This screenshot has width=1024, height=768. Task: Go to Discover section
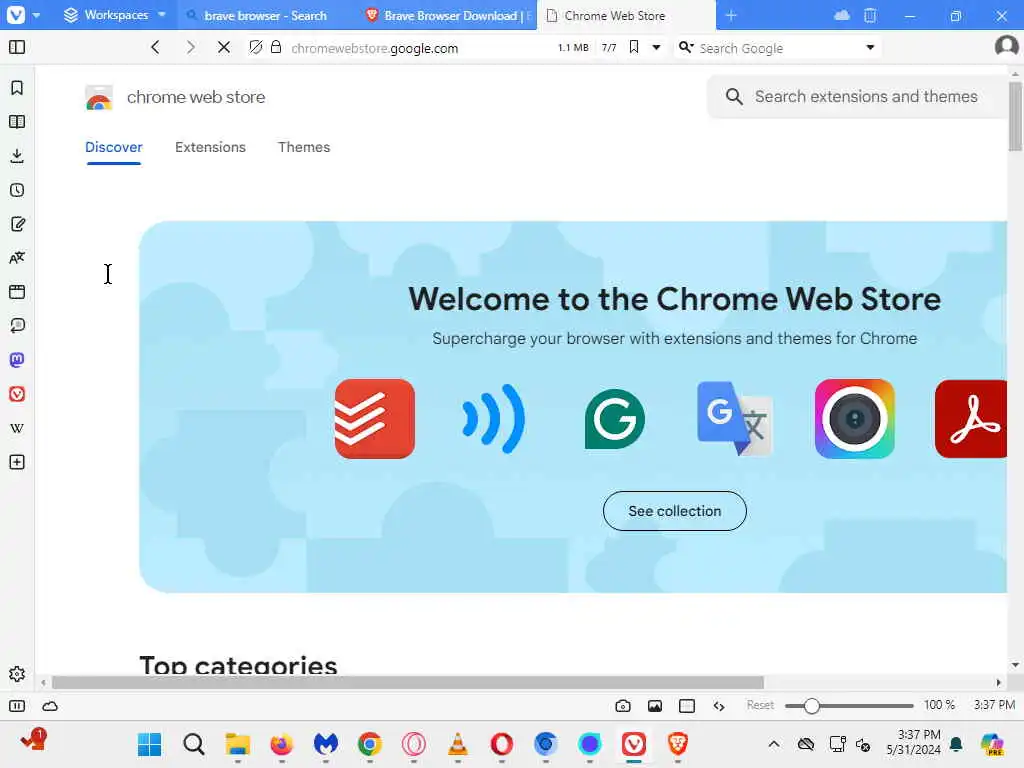(x=114, y=148)
